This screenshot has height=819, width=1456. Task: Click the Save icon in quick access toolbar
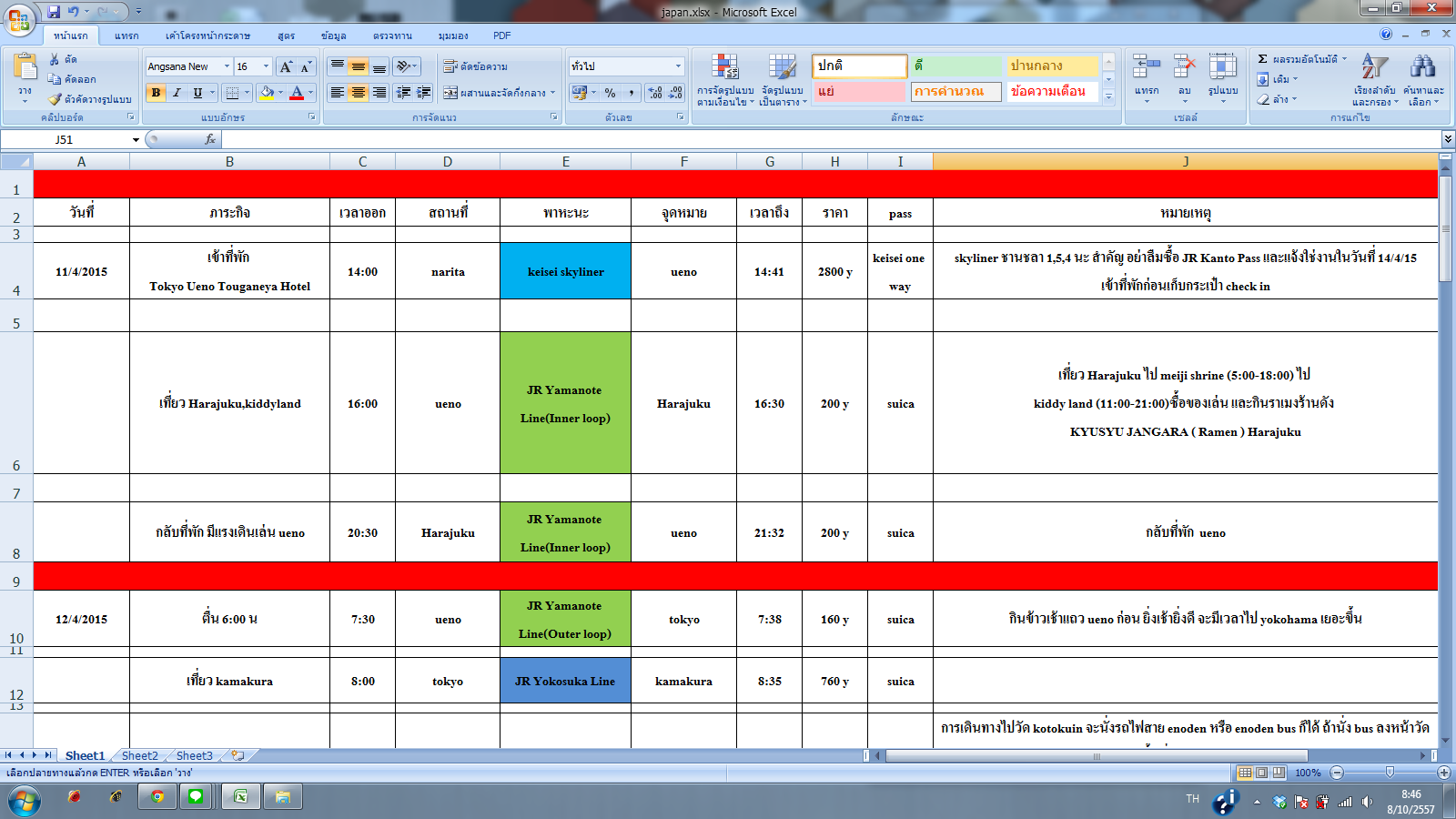coord(54,12)
